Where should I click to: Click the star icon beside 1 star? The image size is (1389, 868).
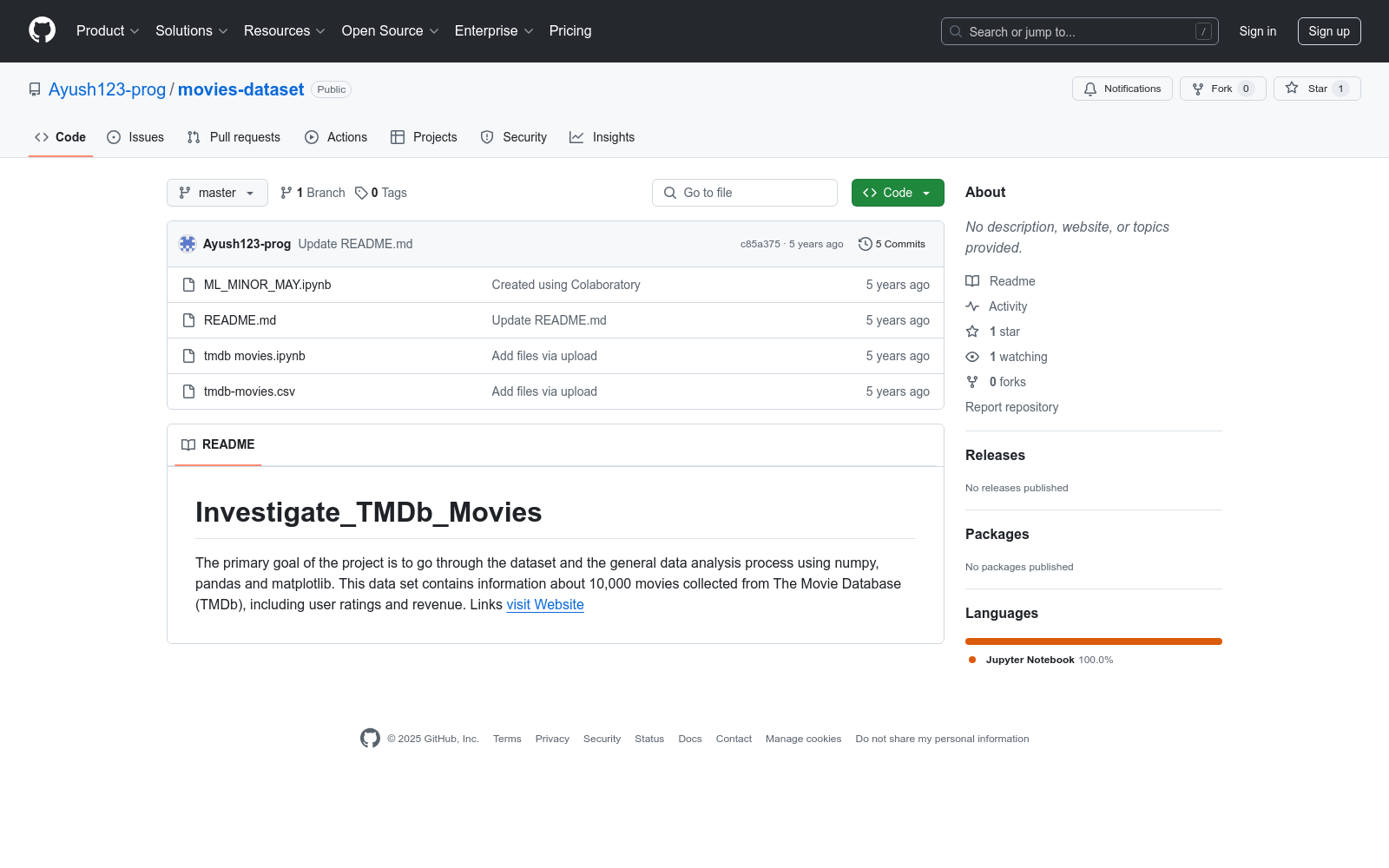tap(972, 332)
